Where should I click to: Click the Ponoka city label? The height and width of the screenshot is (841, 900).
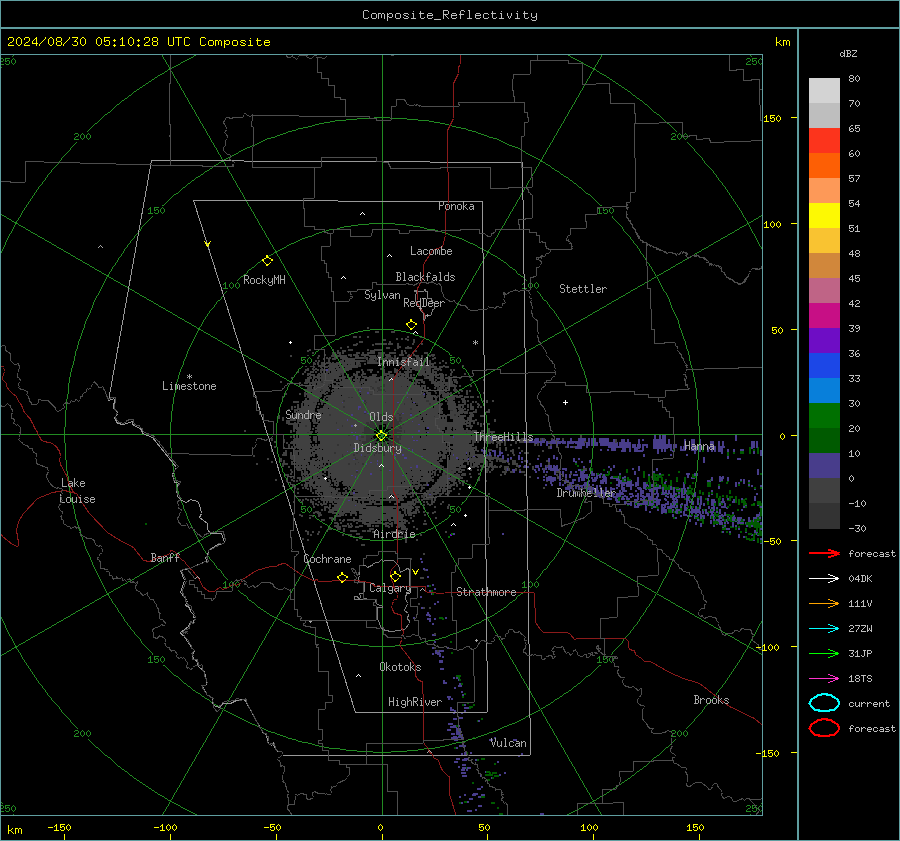(456, 206)
